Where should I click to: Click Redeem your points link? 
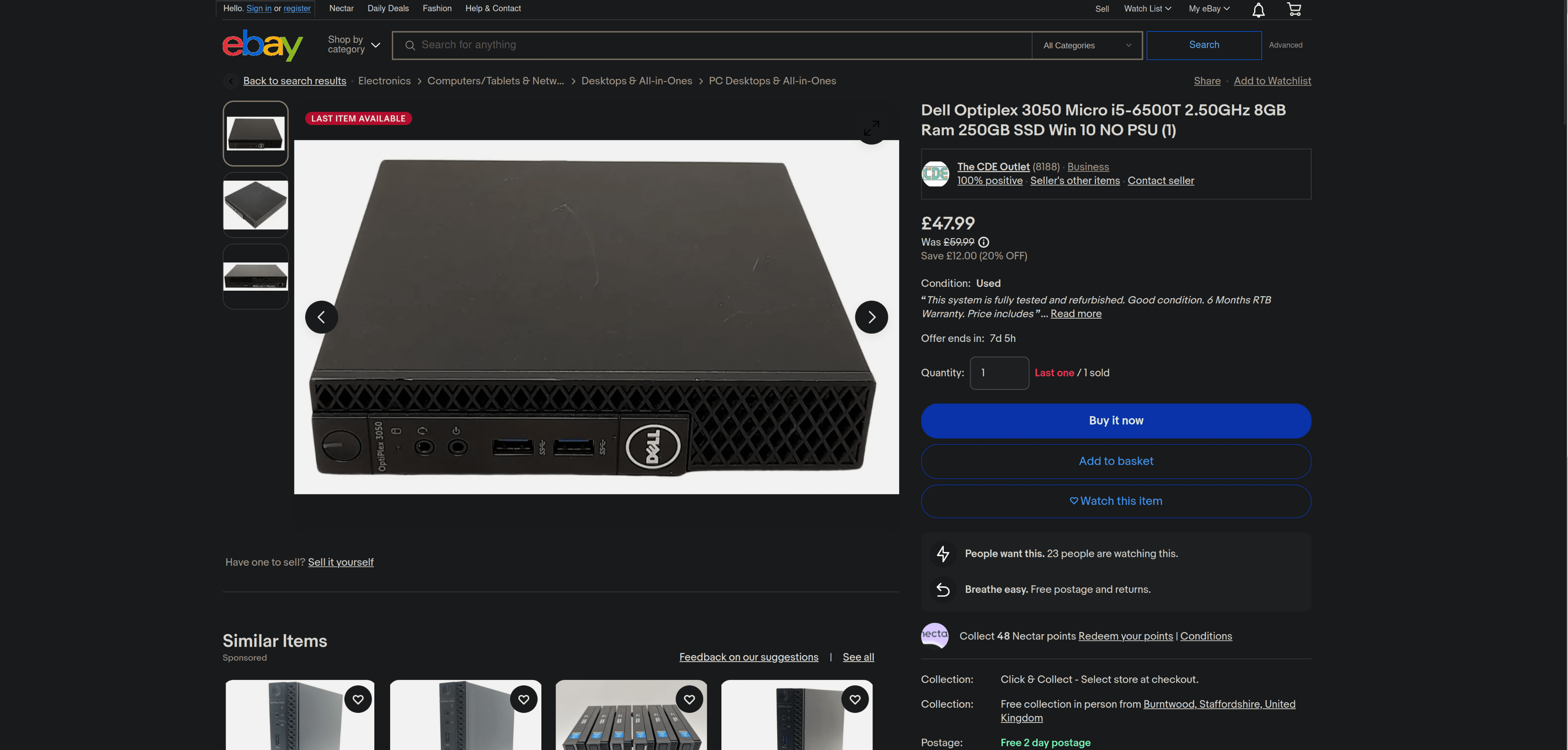1126,636
